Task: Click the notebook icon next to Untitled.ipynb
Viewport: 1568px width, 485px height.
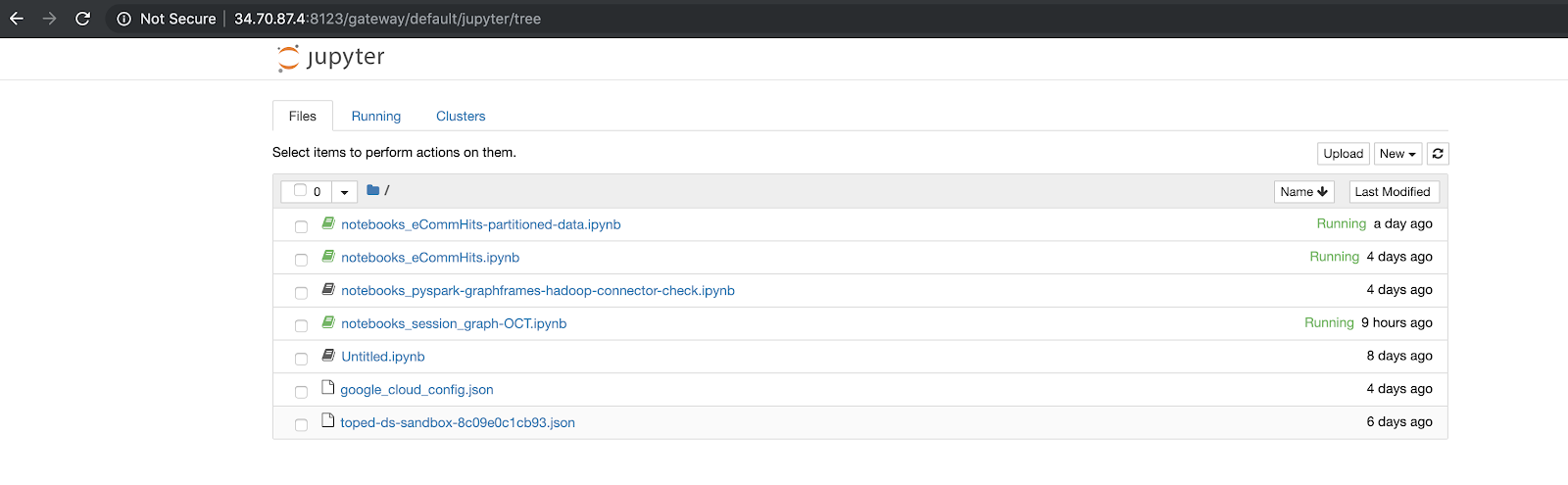Action: point(328,356)
